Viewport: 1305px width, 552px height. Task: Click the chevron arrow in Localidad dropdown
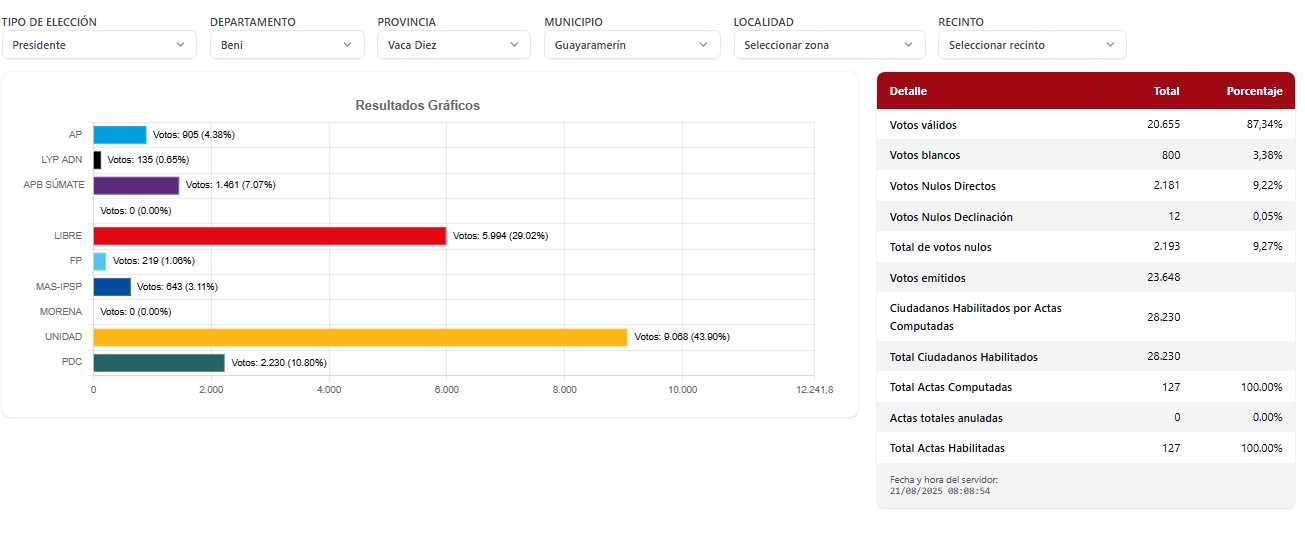[x=908, y=45]
